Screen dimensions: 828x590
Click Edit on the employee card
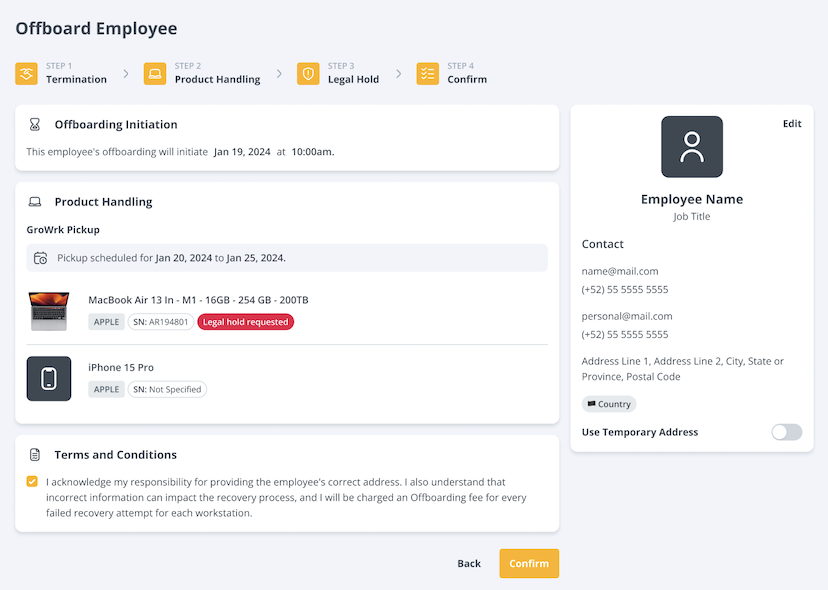click(x=791, y=124)
